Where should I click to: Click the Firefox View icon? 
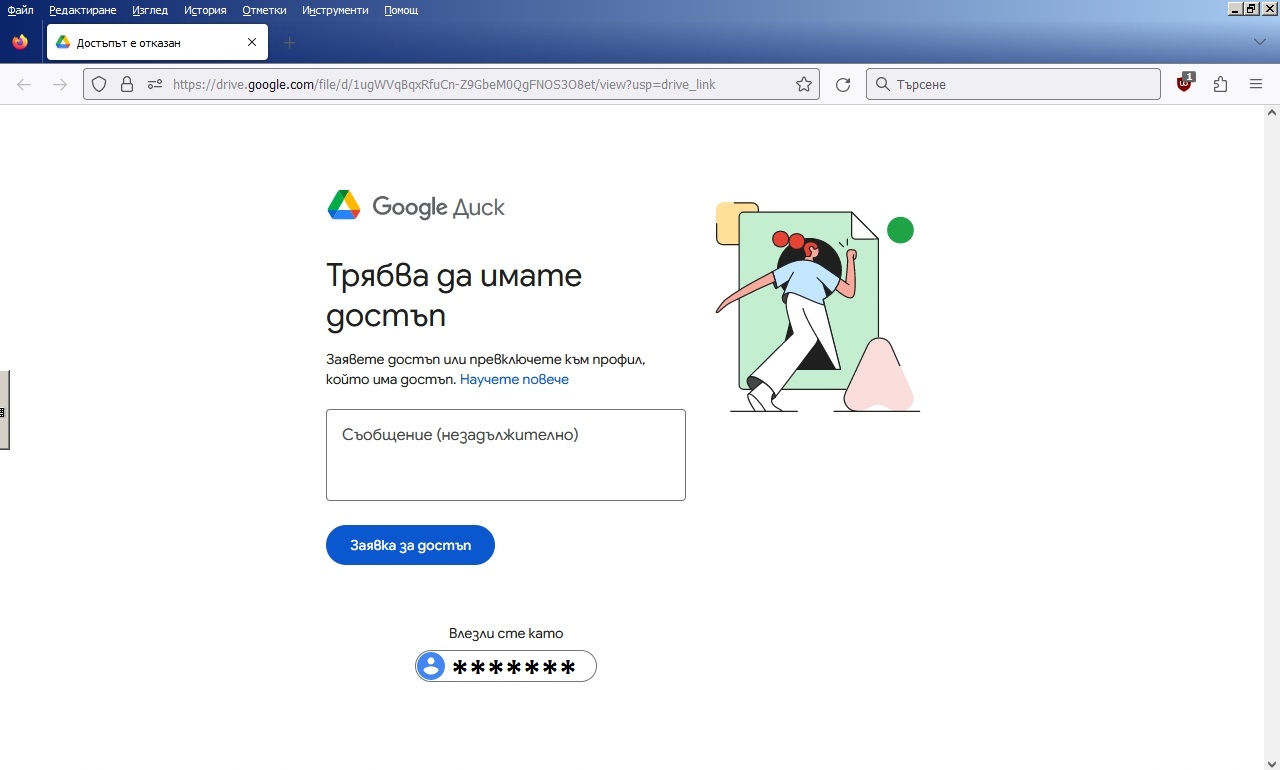[x=20, y=42]
